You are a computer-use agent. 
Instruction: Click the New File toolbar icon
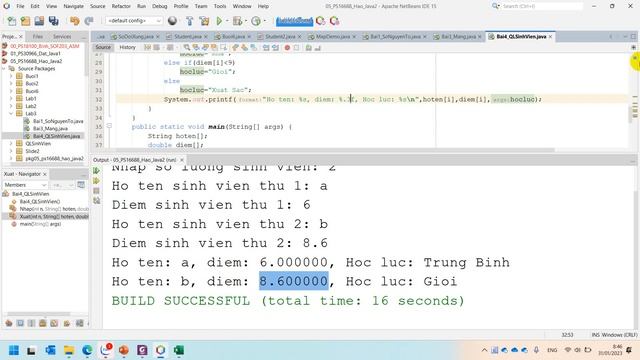[12, 21]
